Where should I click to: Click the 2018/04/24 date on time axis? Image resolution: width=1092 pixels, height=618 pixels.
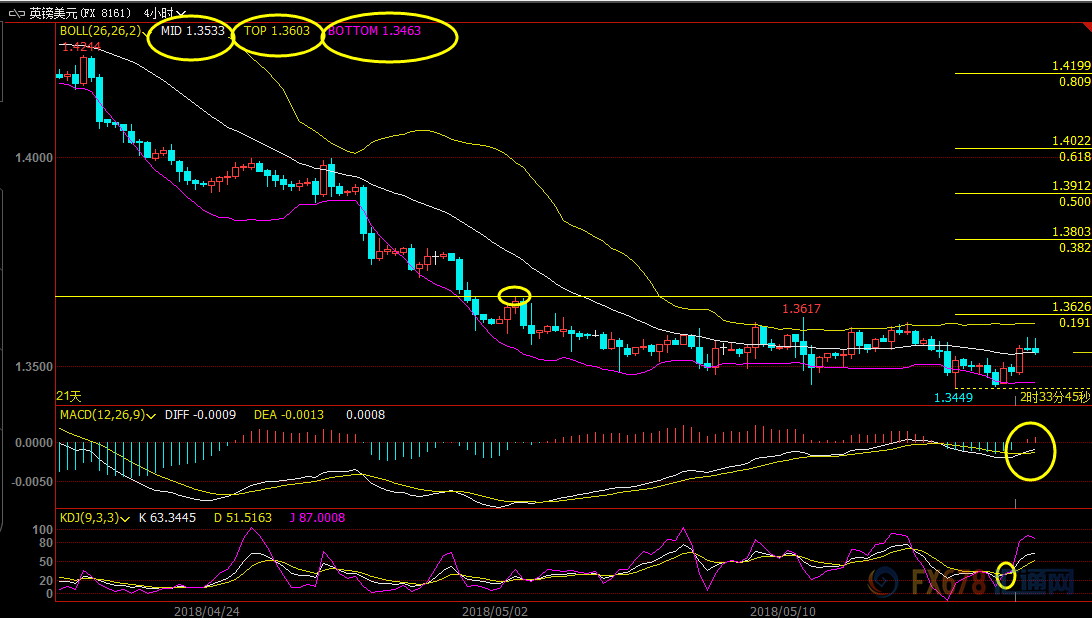click(205, 609)
